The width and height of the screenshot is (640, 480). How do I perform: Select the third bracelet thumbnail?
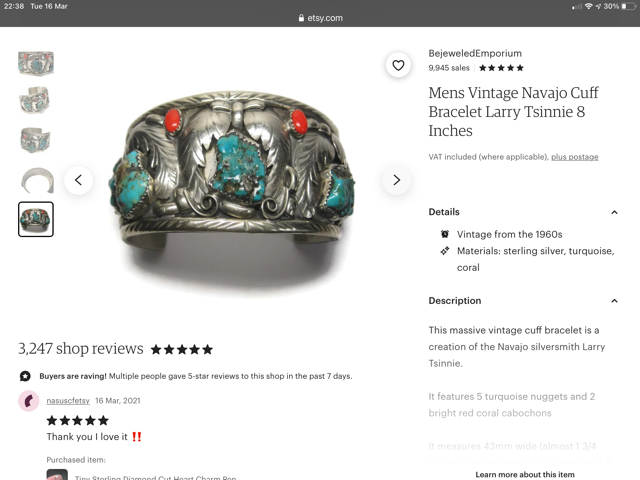coord(36,140)
